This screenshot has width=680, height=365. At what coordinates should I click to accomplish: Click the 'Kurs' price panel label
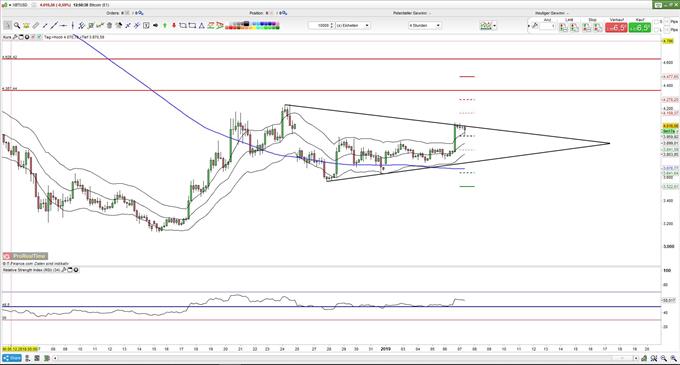7,37
